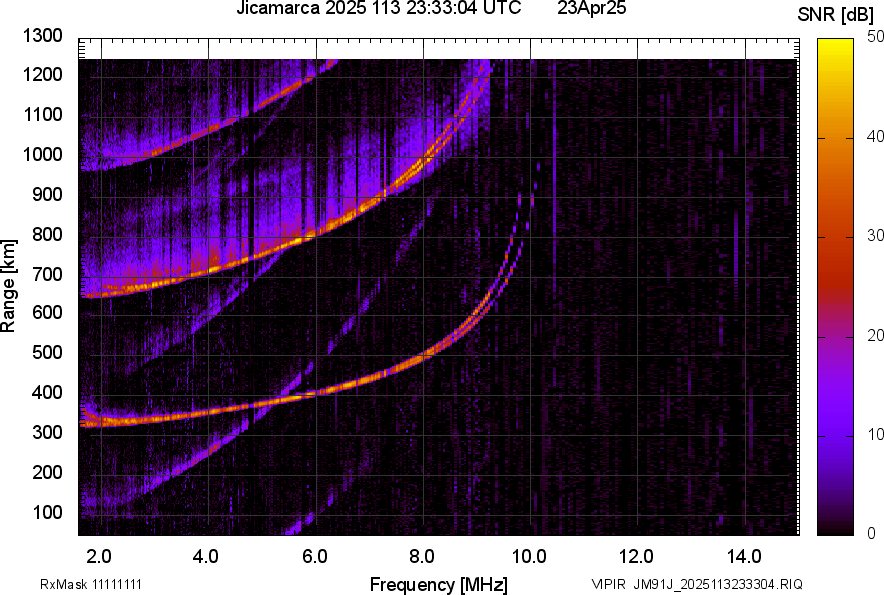Screen dimensions: 884x595
Task: Click the title 'Jicamarca 2025 113 23:33:04 UTC'
Action: [x=378, y=8]
